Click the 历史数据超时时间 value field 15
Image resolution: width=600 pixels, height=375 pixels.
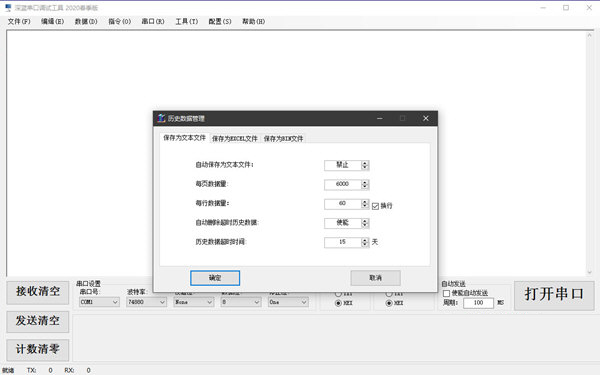pyautogui.click(x=342, y=242)
